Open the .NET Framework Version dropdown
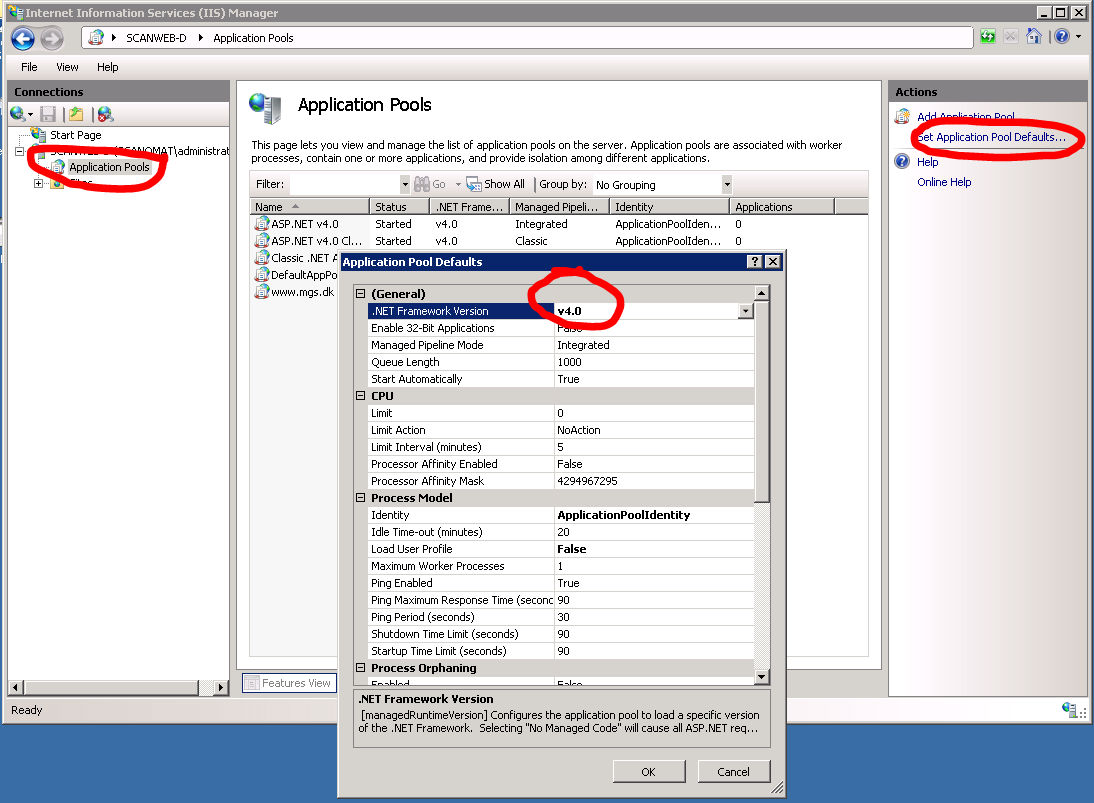This screenshot has height=803, width=1094. click(744, 311)
